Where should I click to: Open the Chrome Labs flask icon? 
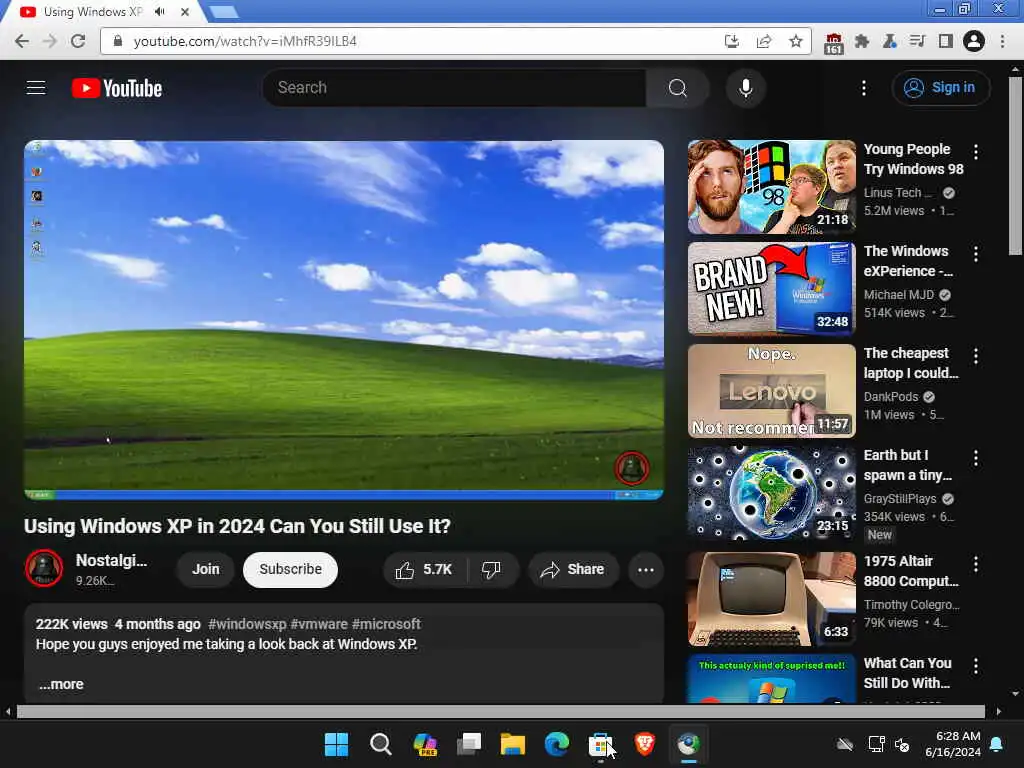(889, 41)
